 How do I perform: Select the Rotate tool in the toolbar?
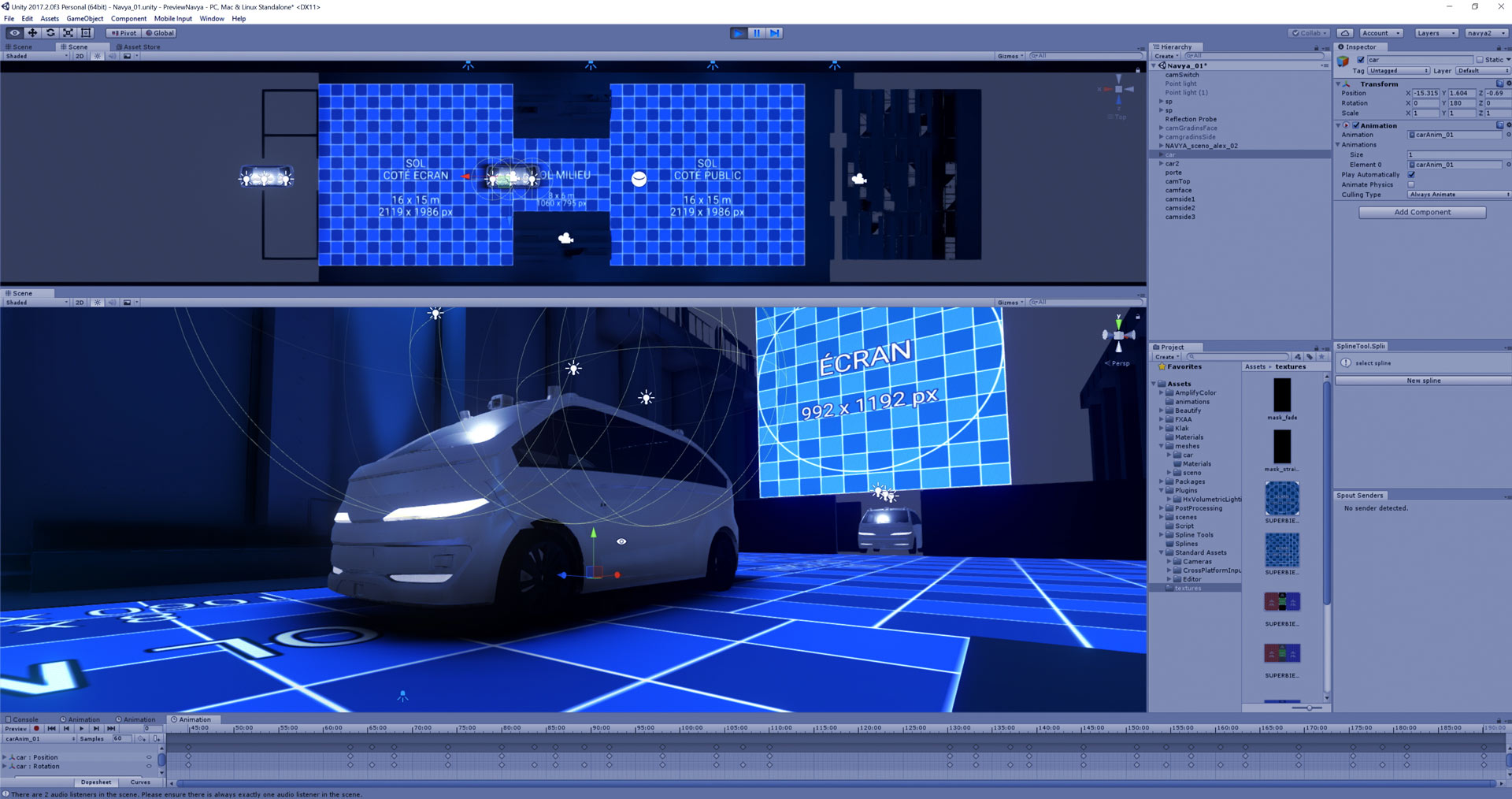tap(50, 33)
